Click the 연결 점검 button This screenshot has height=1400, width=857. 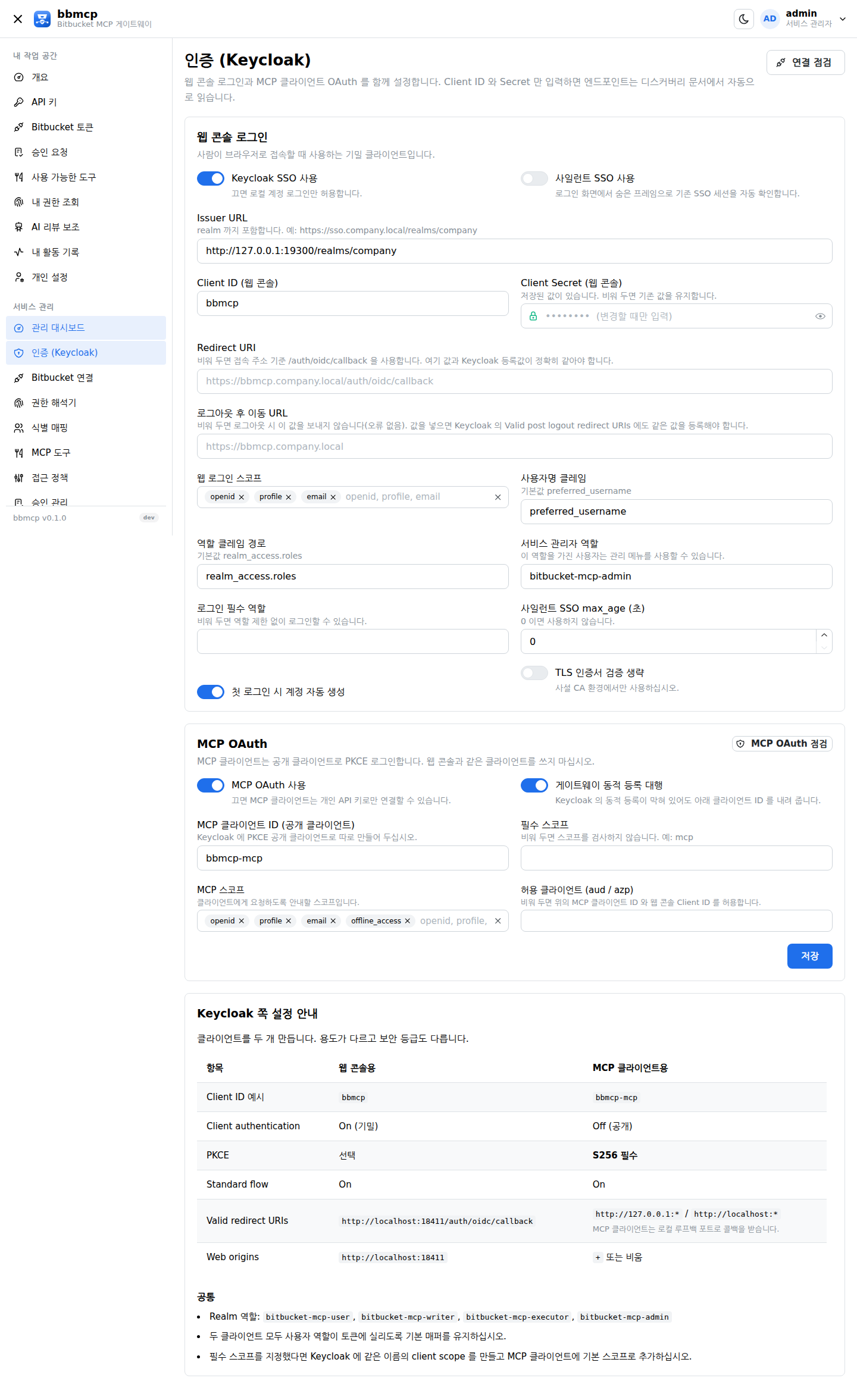(805, 62)
